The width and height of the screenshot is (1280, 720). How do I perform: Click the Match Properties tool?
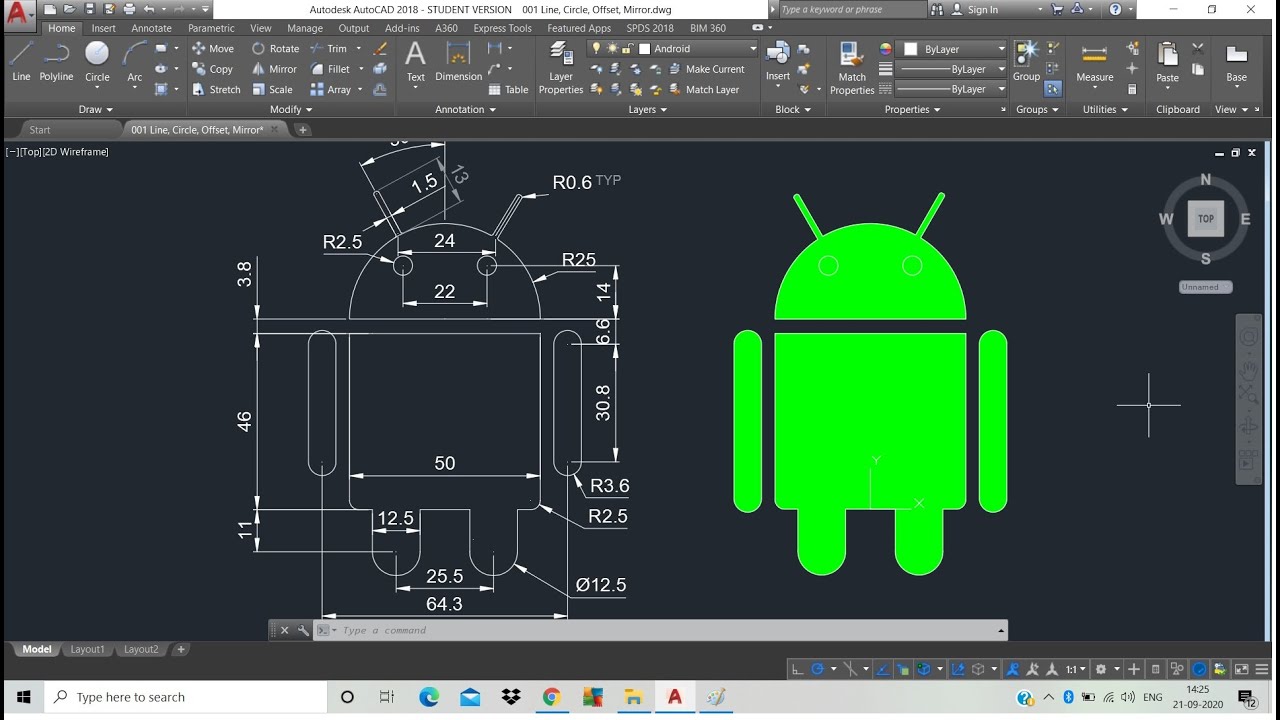click(852, 68)
